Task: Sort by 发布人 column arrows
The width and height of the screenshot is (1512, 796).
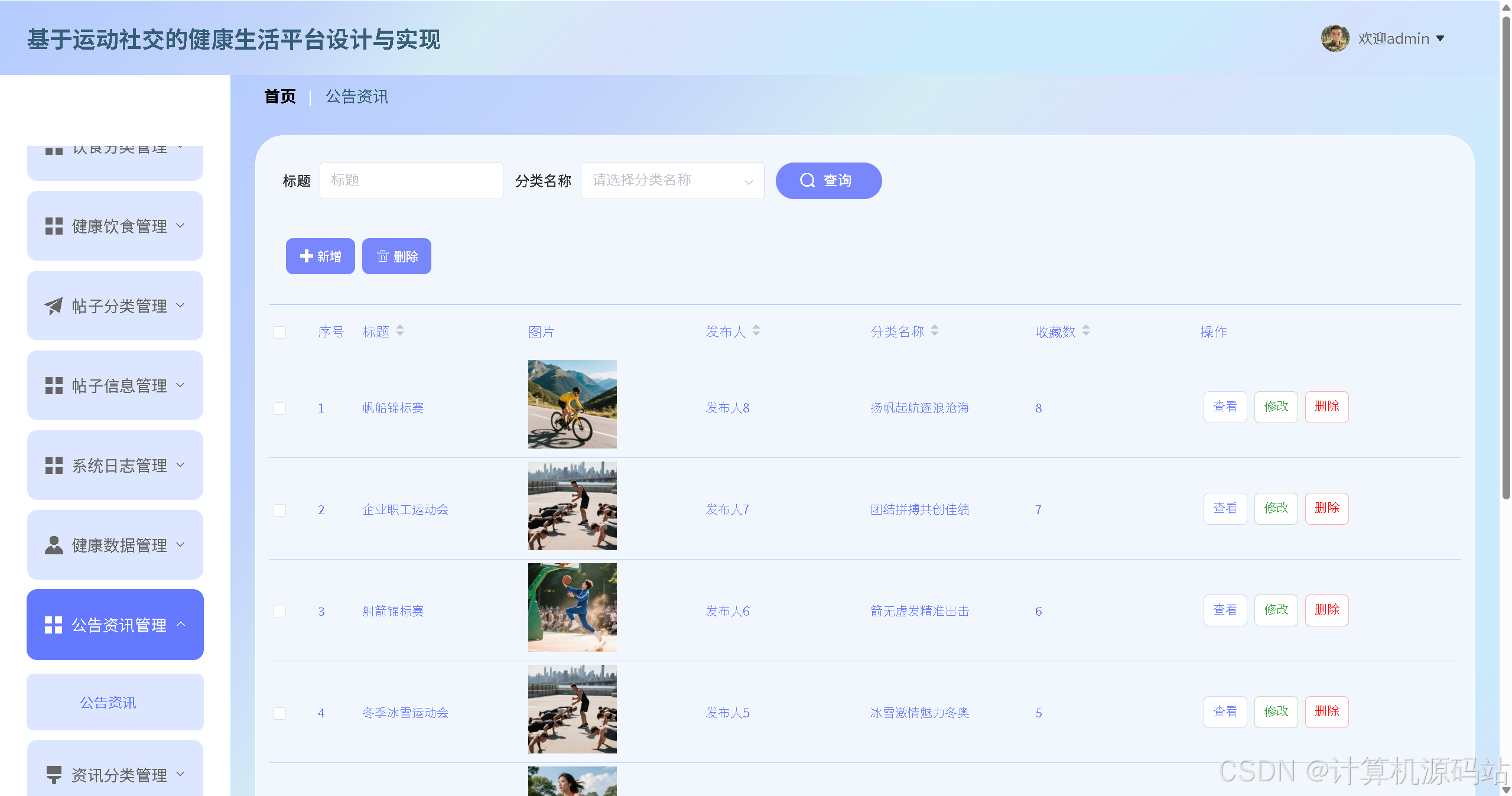Action: click(x=756, y=330)
